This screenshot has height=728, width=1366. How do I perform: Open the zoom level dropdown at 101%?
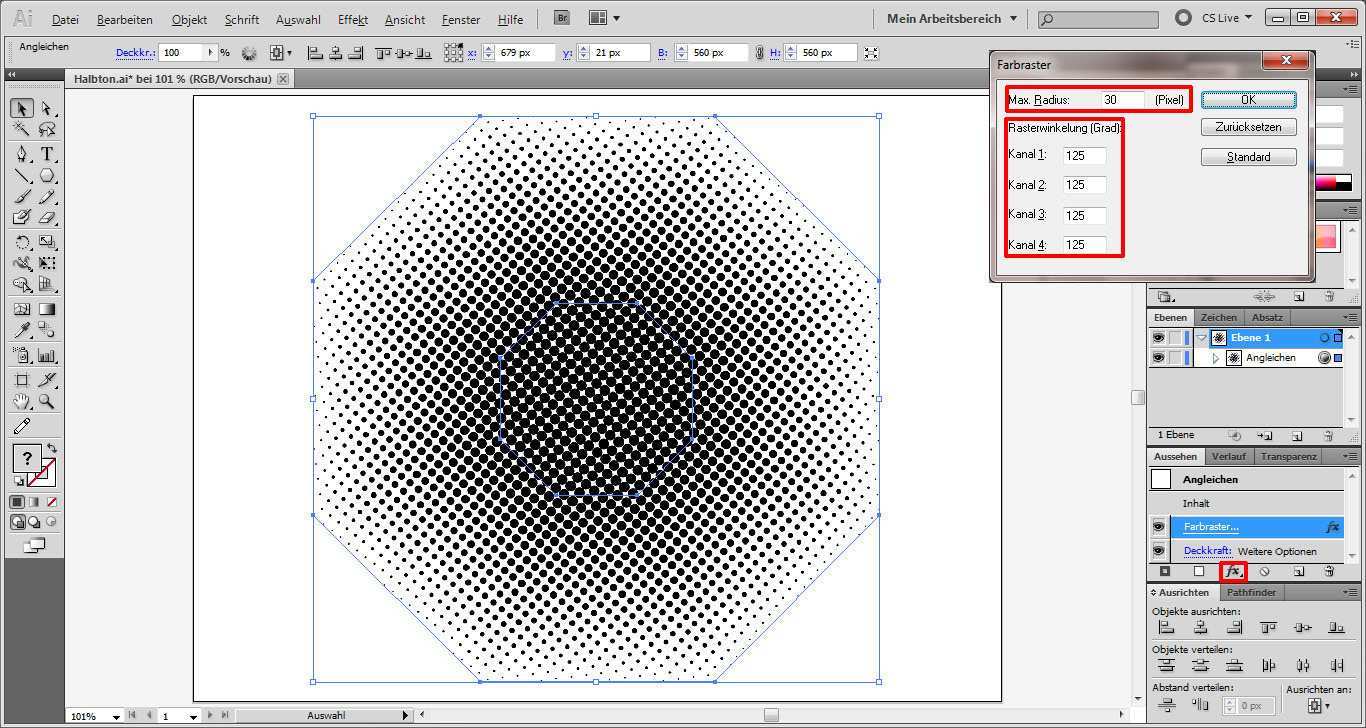tap(117, 716)
